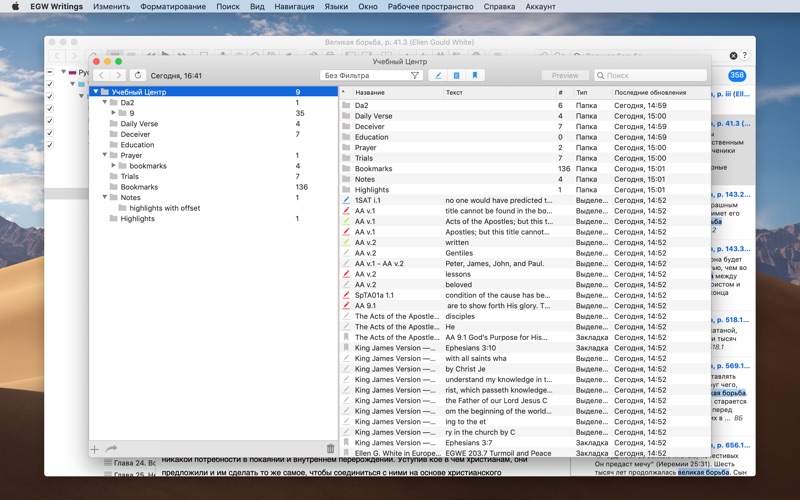Collapse the Prayer folder triangle
Screen dimensions: 800x500
105,155
